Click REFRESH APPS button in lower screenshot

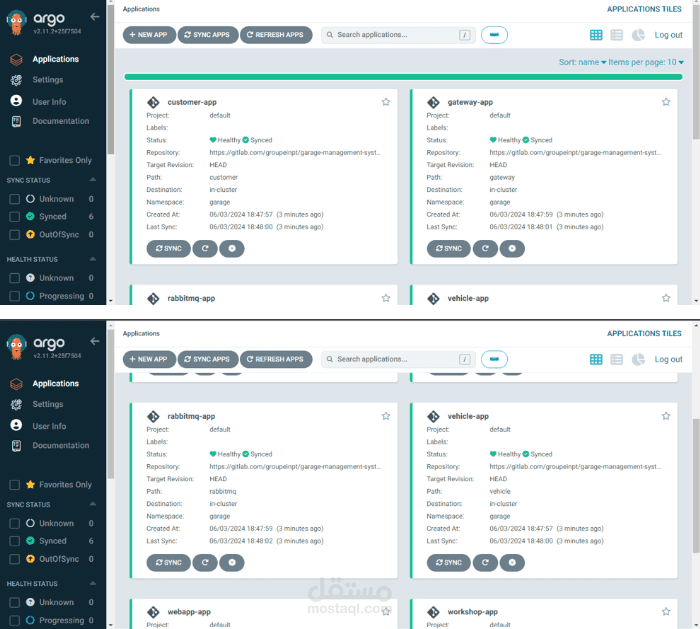click(x=276, y=359)
